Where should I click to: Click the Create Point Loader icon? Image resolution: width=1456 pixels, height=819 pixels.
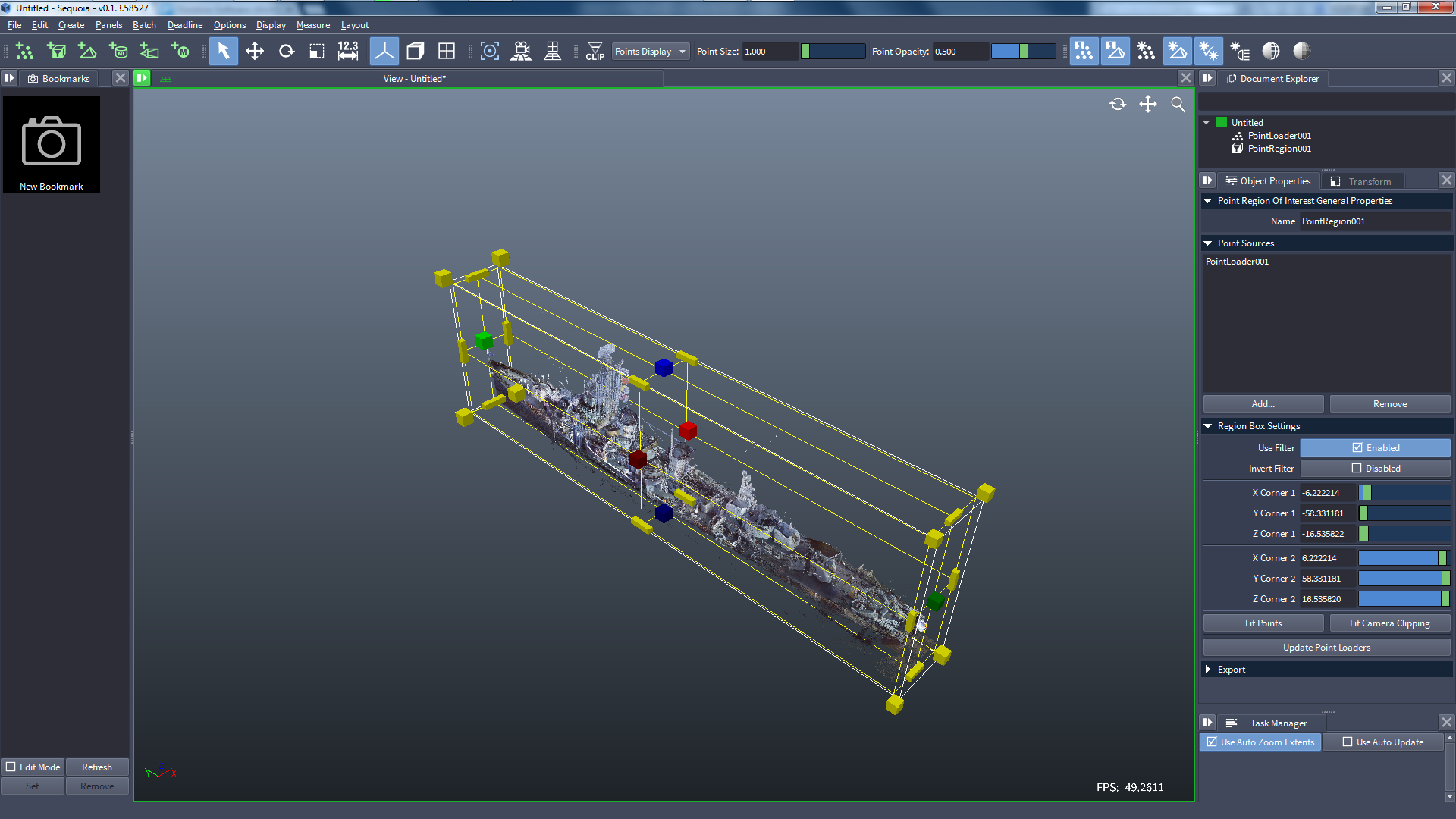pos(24,51)
